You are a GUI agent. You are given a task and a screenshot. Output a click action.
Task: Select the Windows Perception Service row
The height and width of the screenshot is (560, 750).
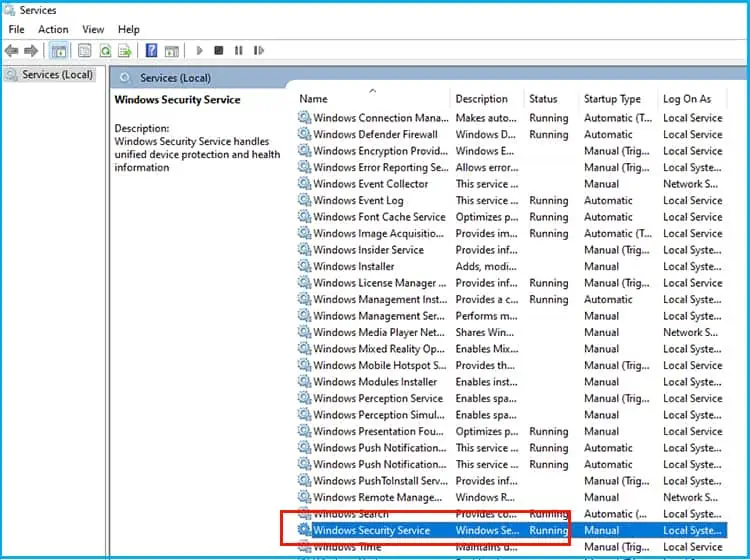[512, 398]
